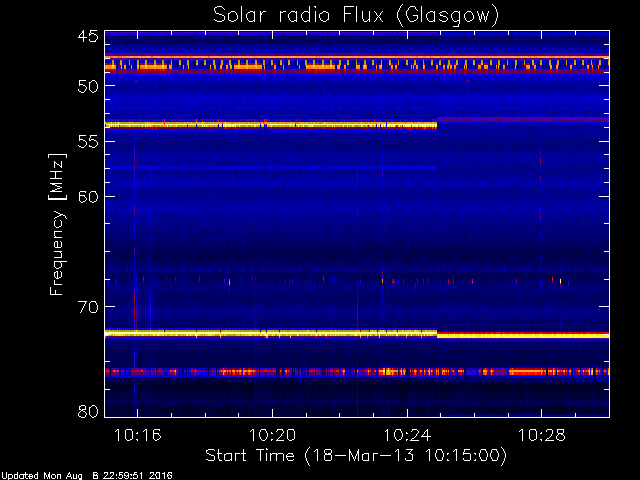This screenshot has height=480, width=640.
Task: Click the time tick label "10:16"
Action: pos(138,435)
